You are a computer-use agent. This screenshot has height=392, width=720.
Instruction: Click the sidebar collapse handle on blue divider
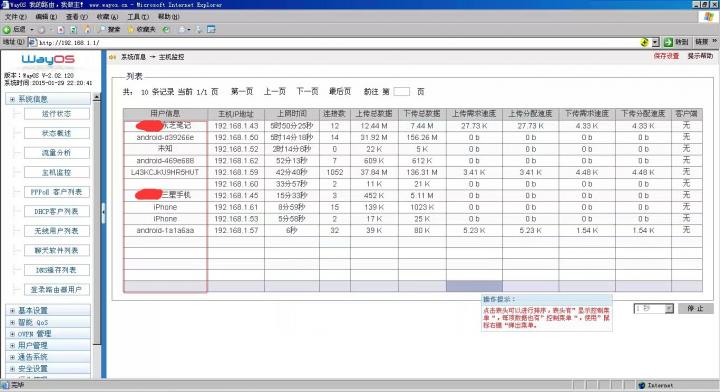104,213
